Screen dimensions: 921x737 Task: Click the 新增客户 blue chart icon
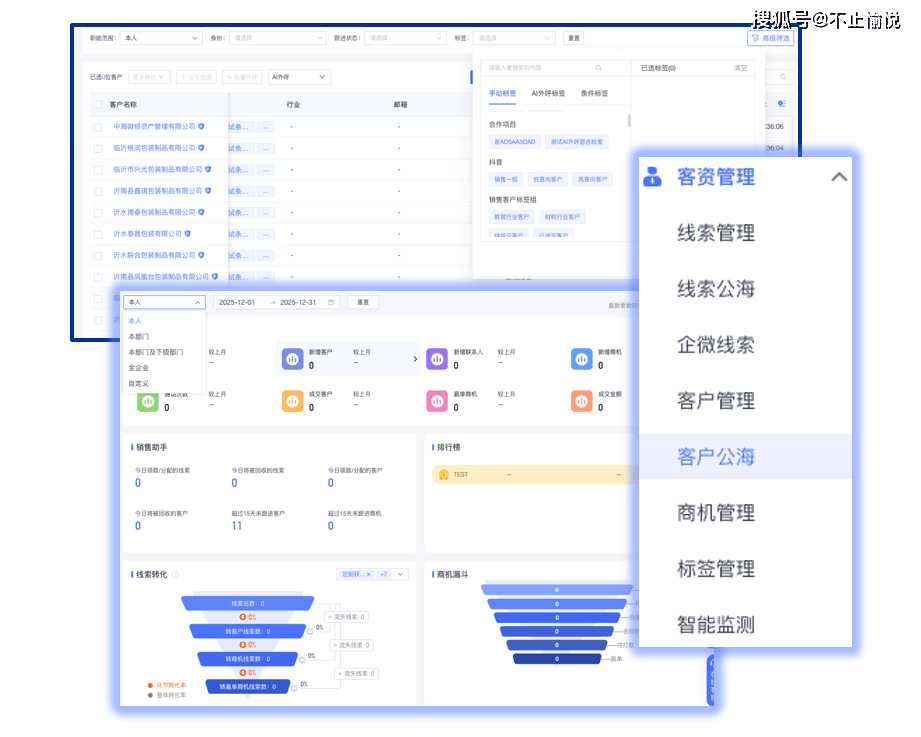(292, 358)
